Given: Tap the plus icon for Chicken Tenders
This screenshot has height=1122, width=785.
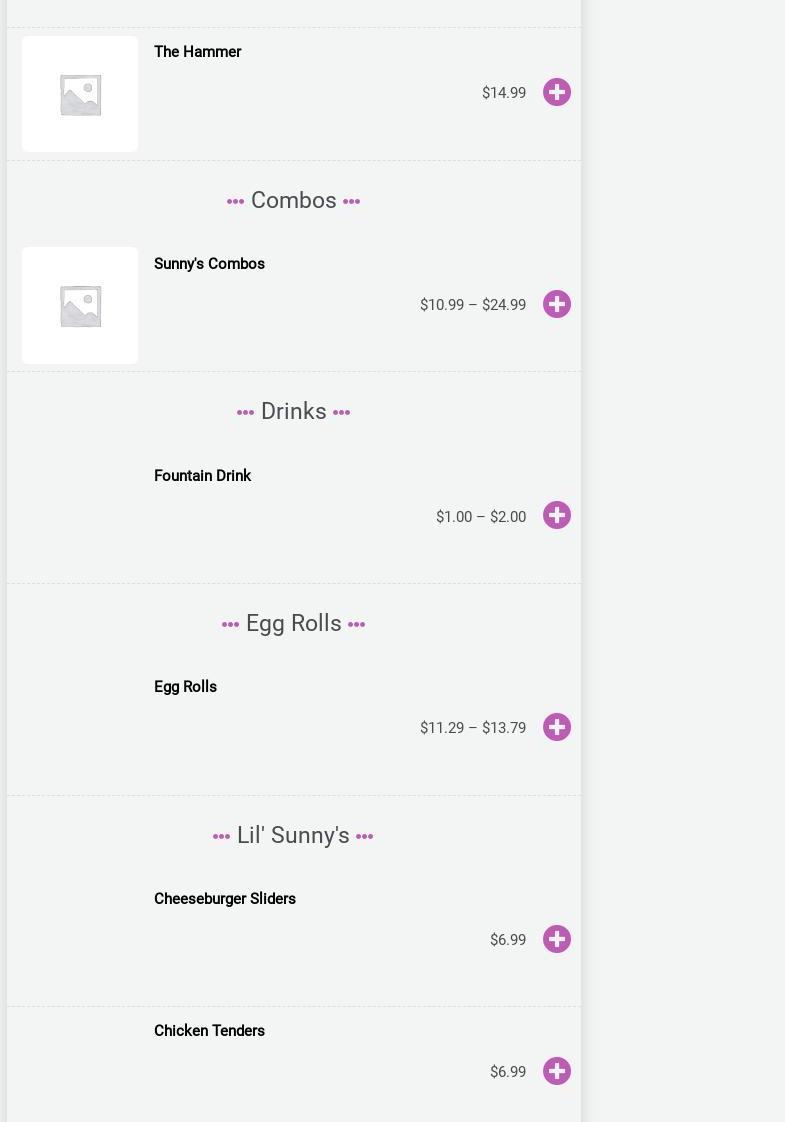Looking at the screenshot, I should (557, 1071).
